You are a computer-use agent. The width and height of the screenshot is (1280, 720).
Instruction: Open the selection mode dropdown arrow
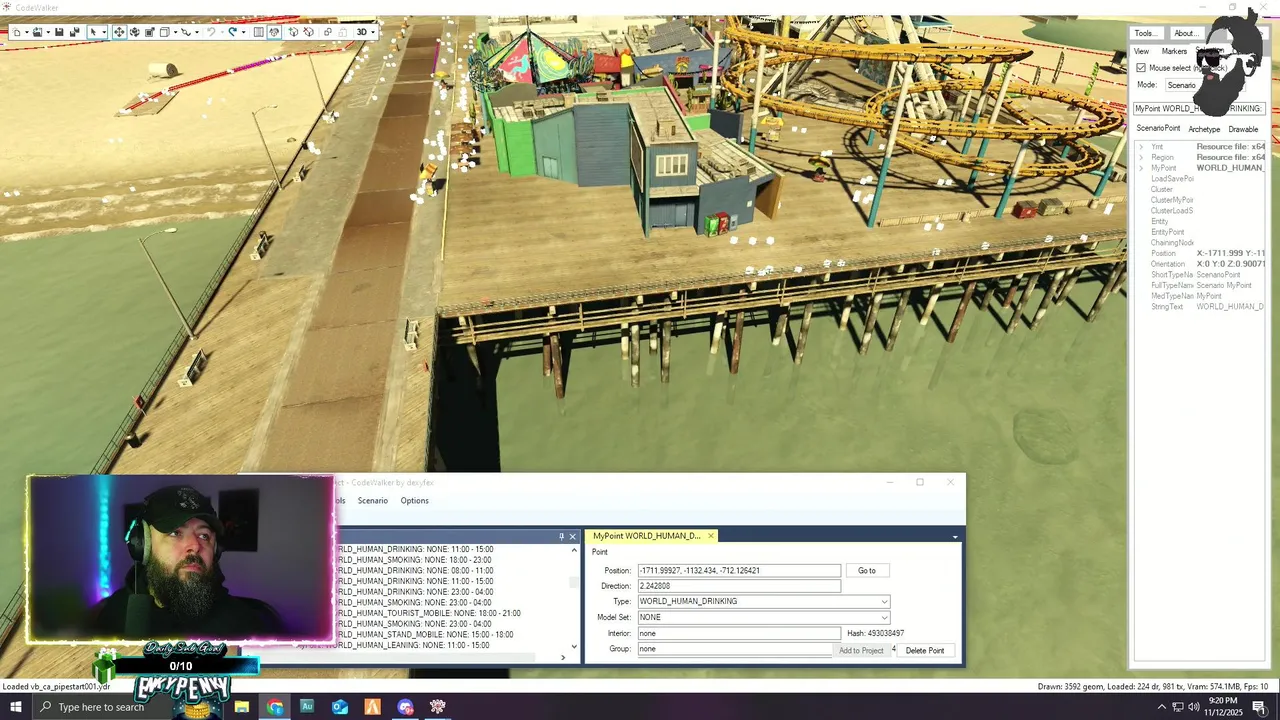[104, 32]
